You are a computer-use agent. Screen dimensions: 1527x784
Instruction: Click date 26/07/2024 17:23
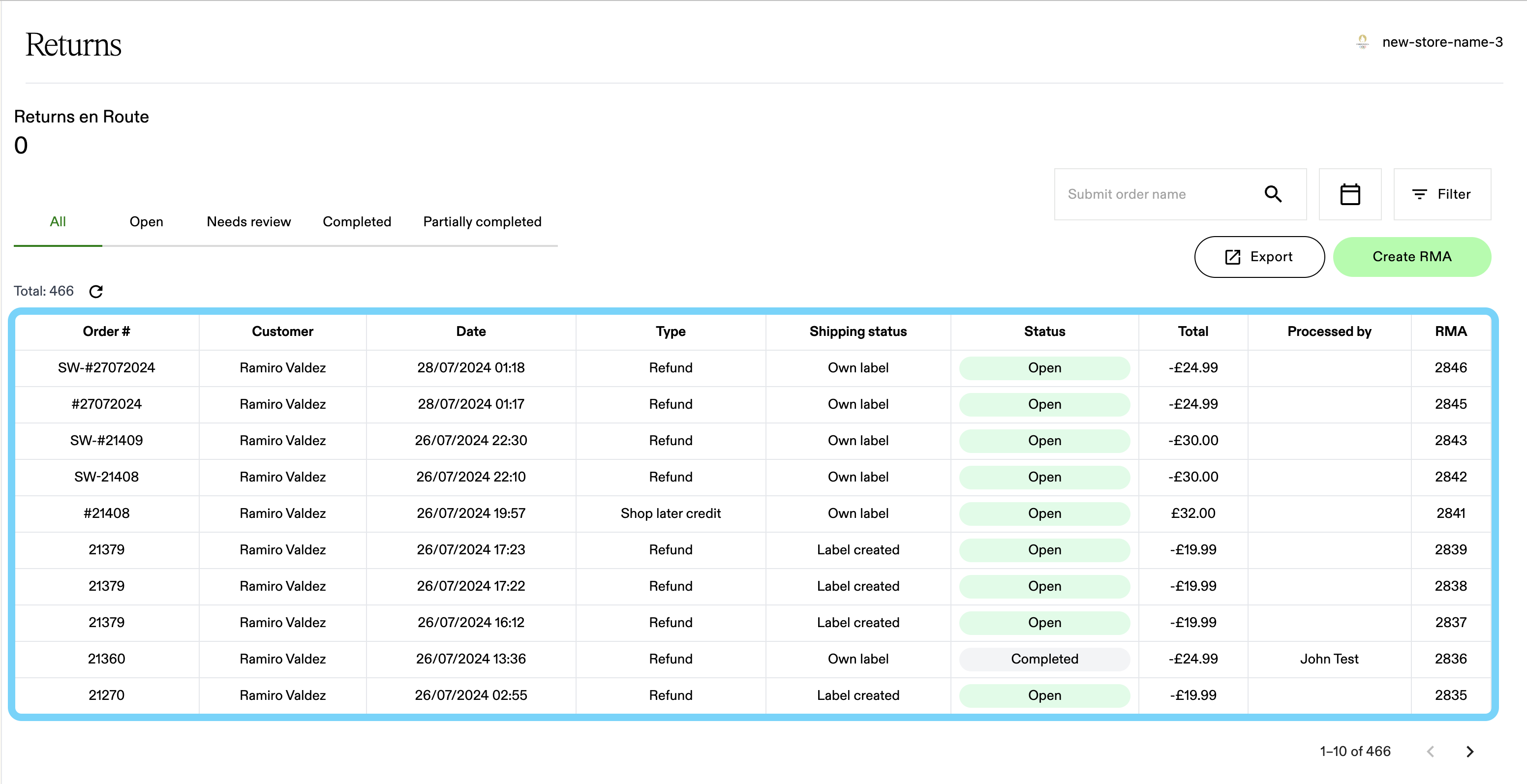click(471, 550)
